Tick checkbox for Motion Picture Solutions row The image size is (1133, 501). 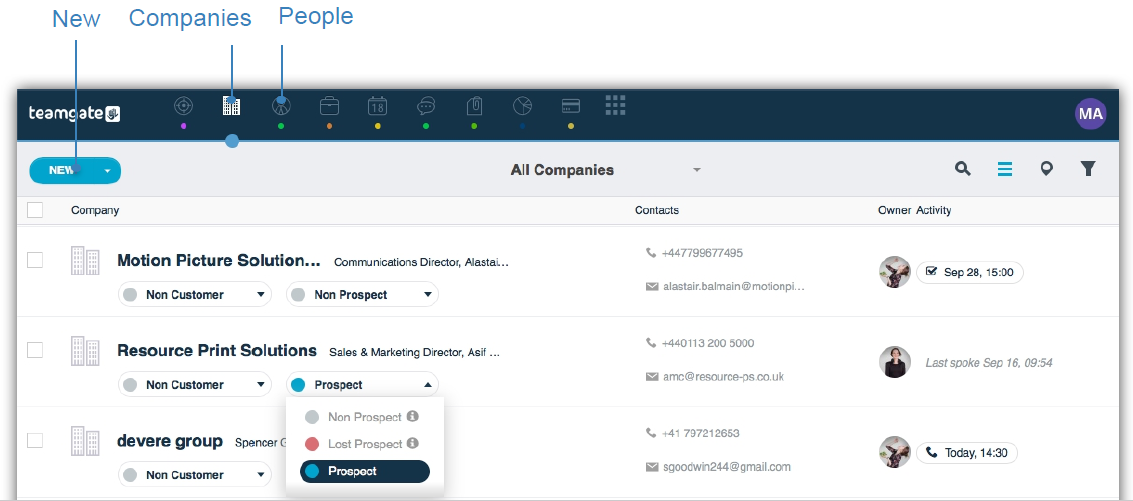pos(35,260)
